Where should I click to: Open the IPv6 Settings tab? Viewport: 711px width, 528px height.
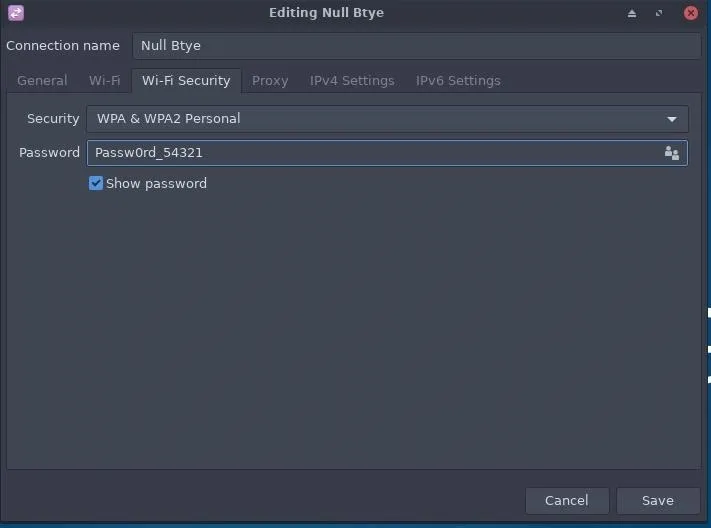458,81
